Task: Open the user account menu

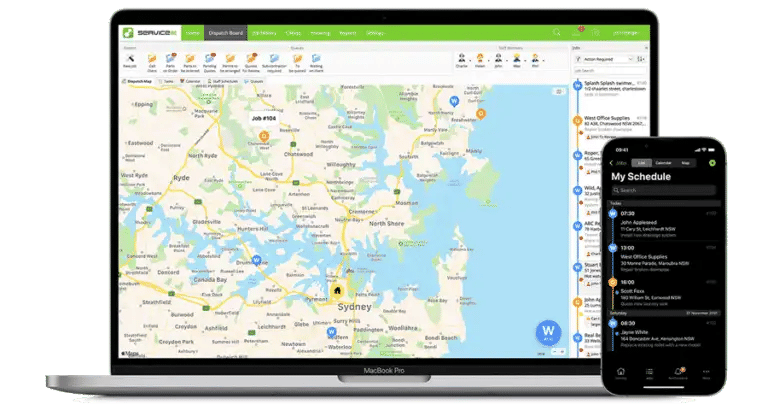Action: [626, 33]
